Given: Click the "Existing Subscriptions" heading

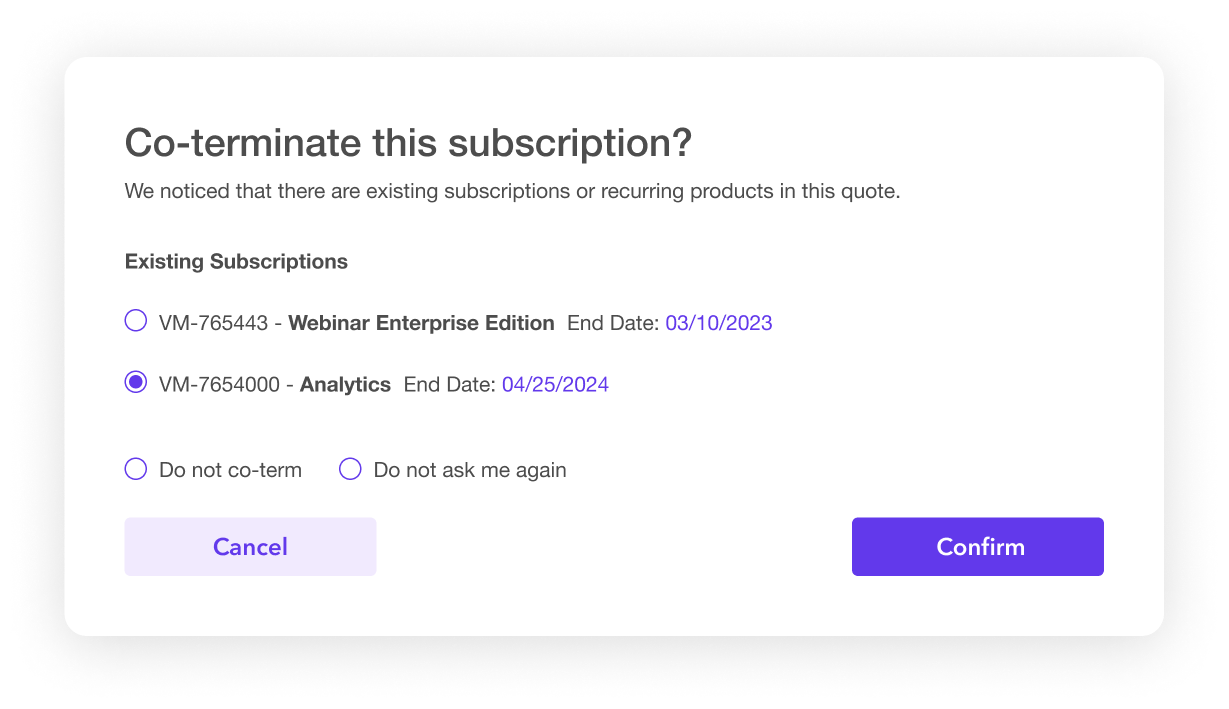Looking at the screenshot, I should (x=236, y=262).
